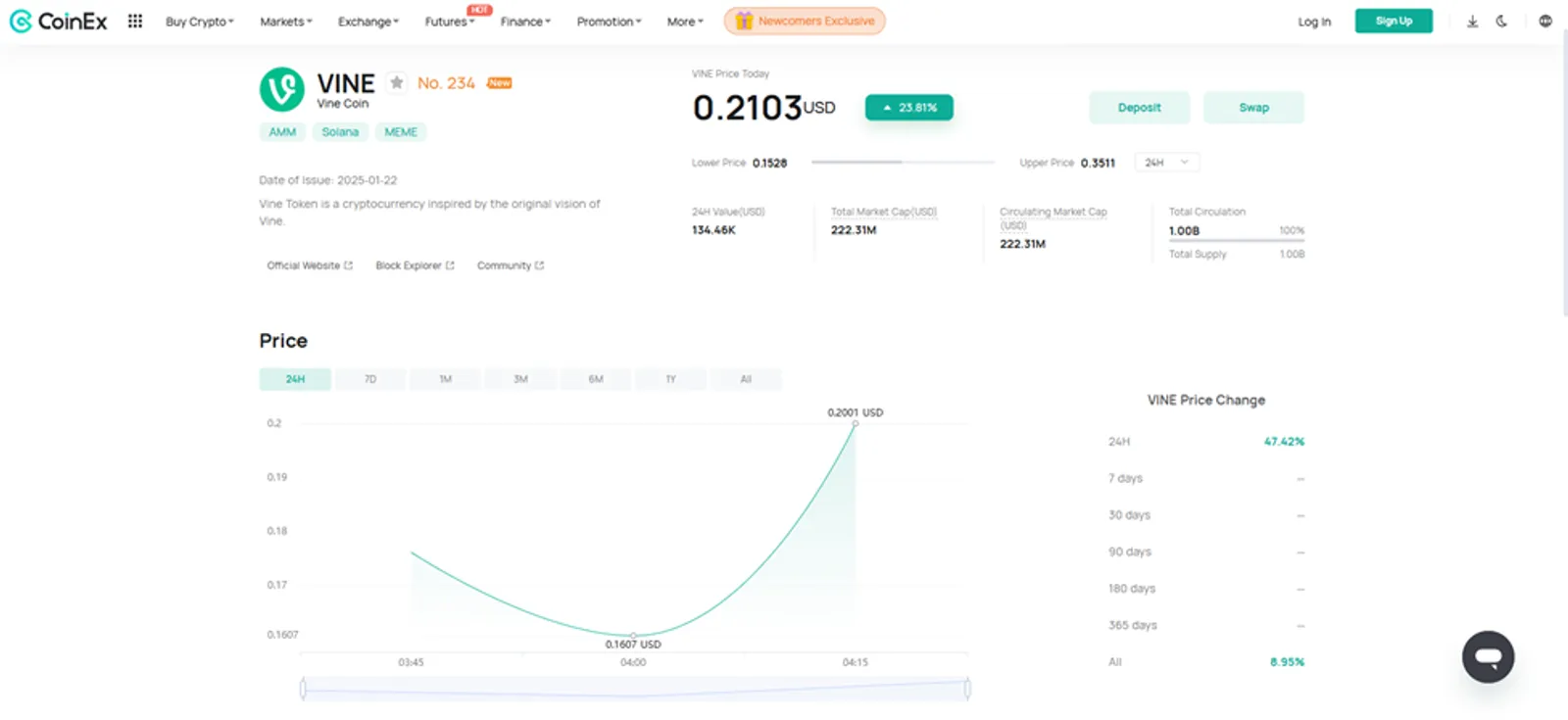The image size is (1568, 720).
Task: Click the 0.2103 USD price
Action: click(764, 108)
